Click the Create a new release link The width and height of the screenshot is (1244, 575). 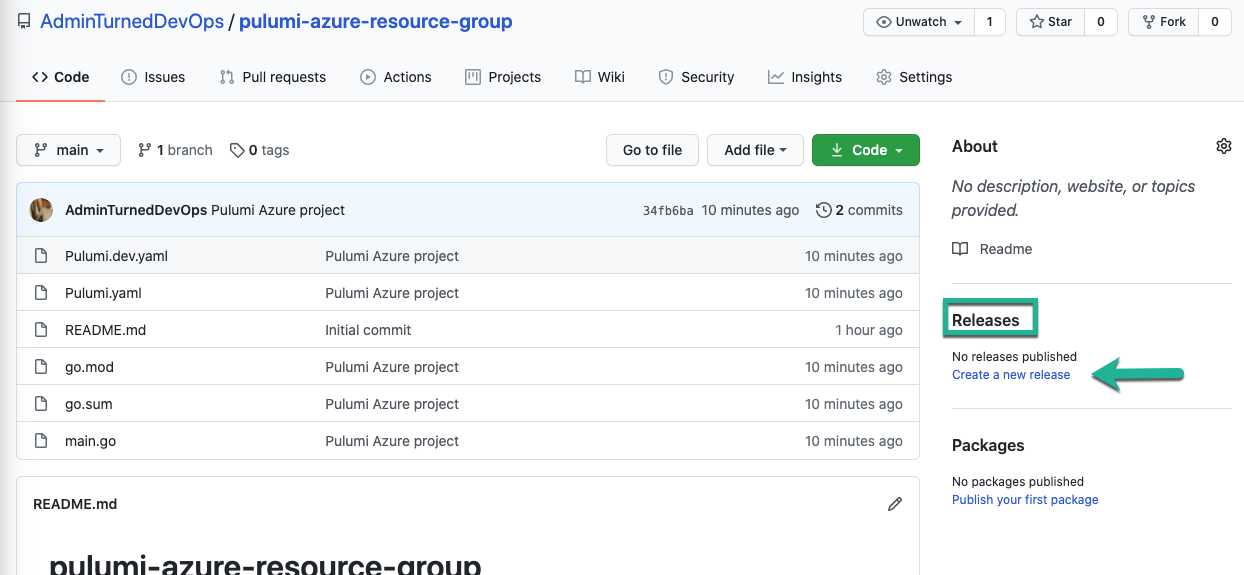pos(1010,375)
